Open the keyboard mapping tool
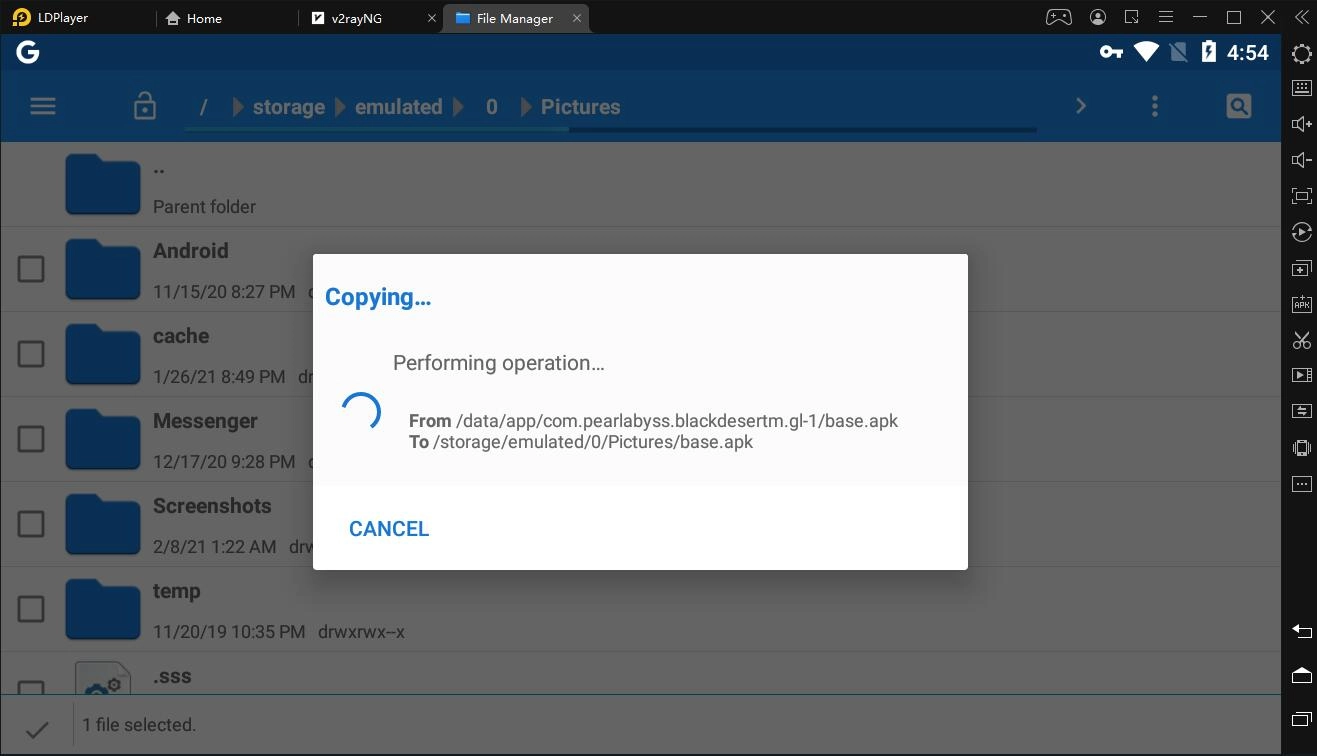 (1301, 87)
